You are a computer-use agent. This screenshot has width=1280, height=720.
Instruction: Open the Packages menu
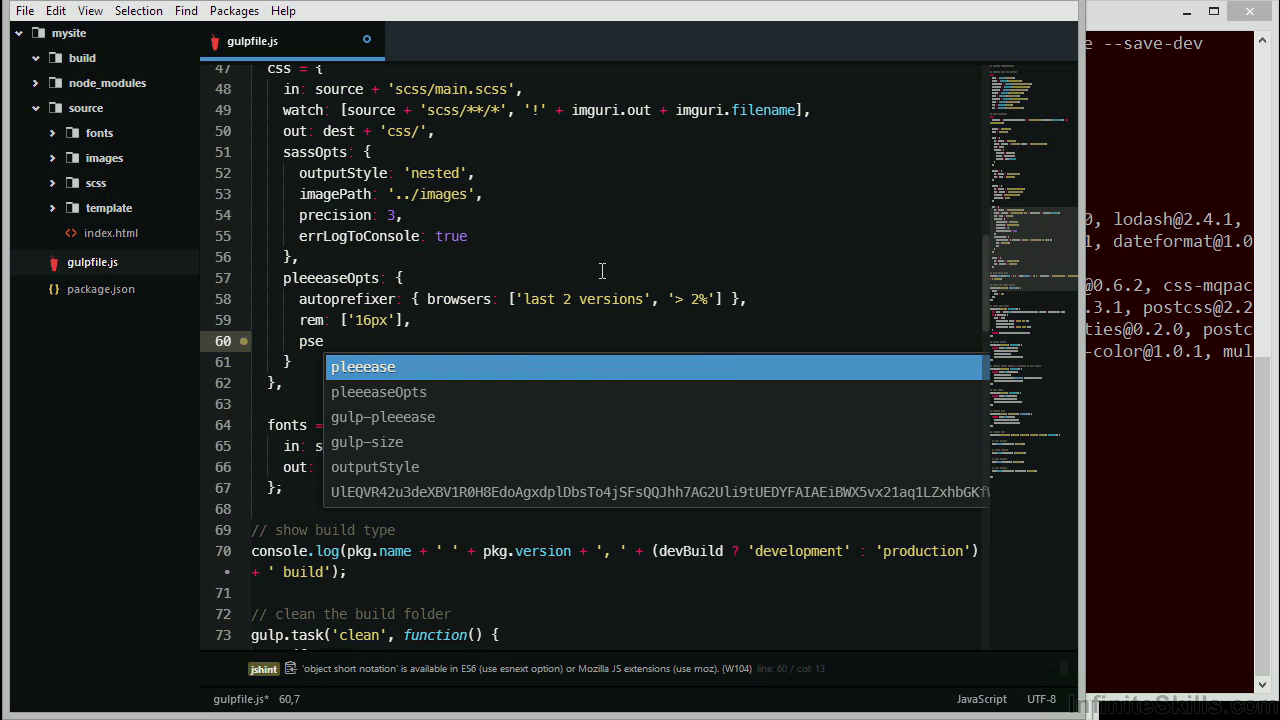point(234,10)
